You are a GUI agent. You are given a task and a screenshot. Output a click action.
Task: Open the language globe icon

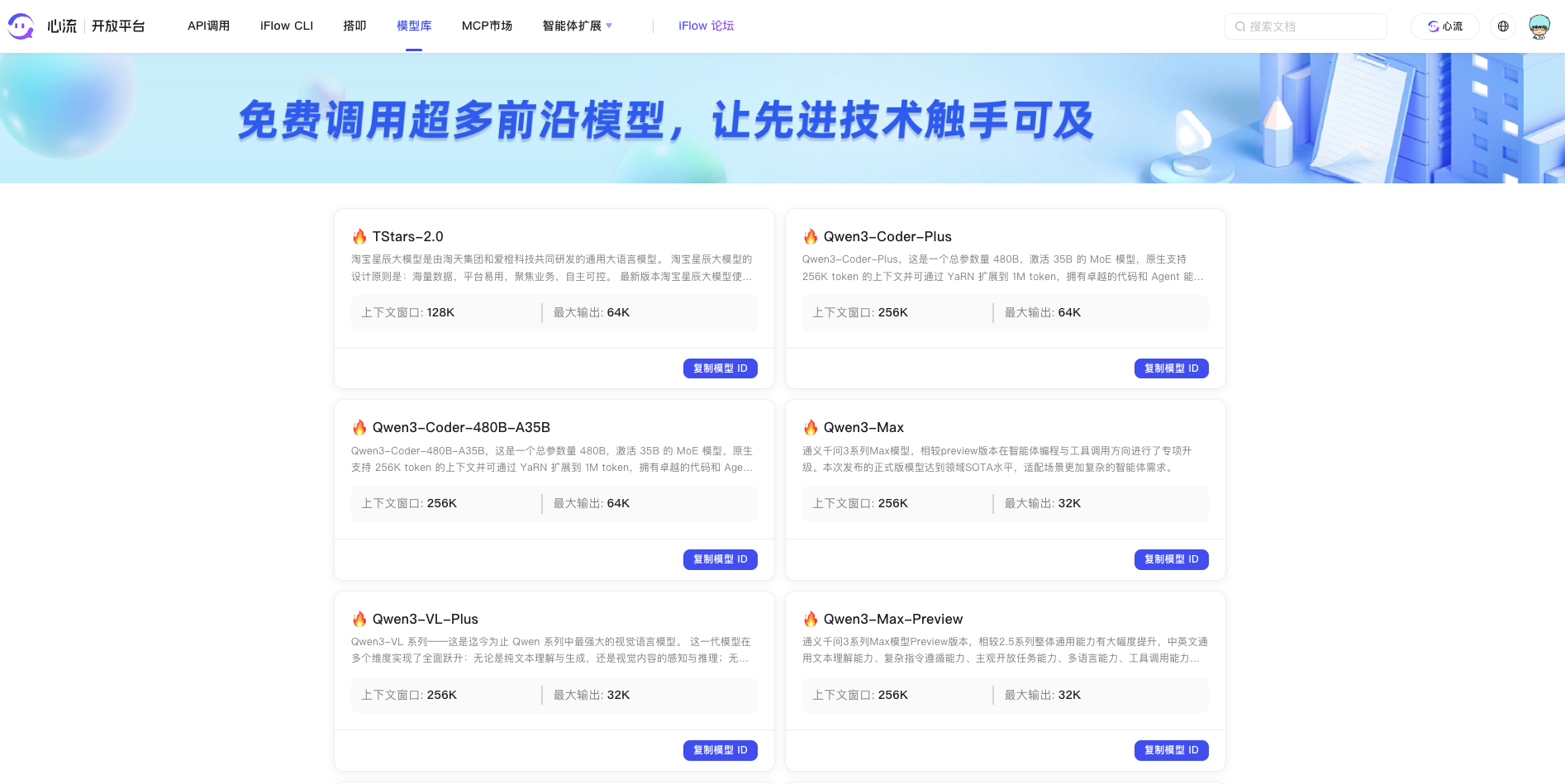1503,26
